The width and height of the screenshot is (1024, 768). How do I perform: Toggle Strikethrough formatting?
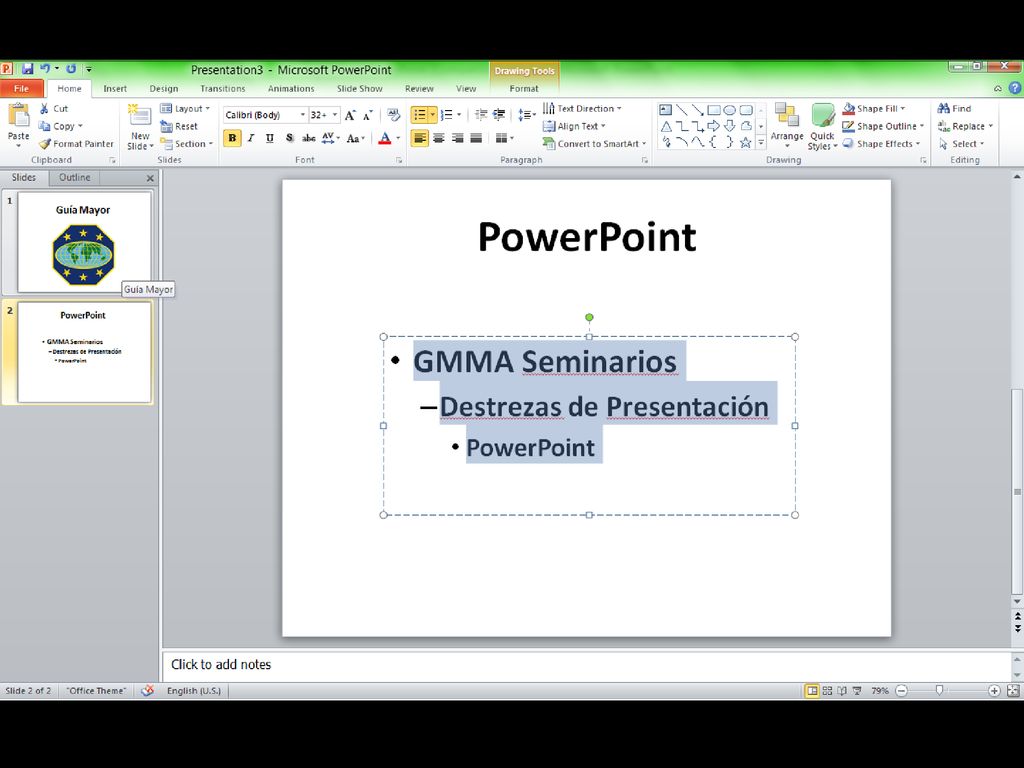(308, 138)
